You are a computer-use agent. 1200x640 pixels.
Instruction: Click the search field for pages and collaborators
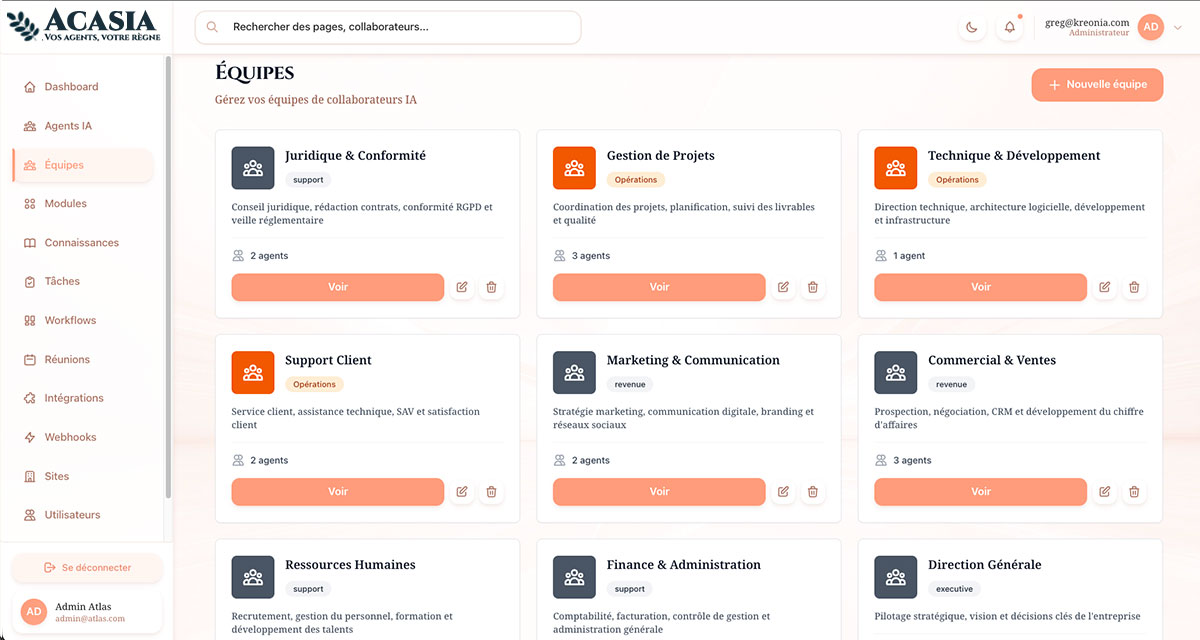click(388, 27)
